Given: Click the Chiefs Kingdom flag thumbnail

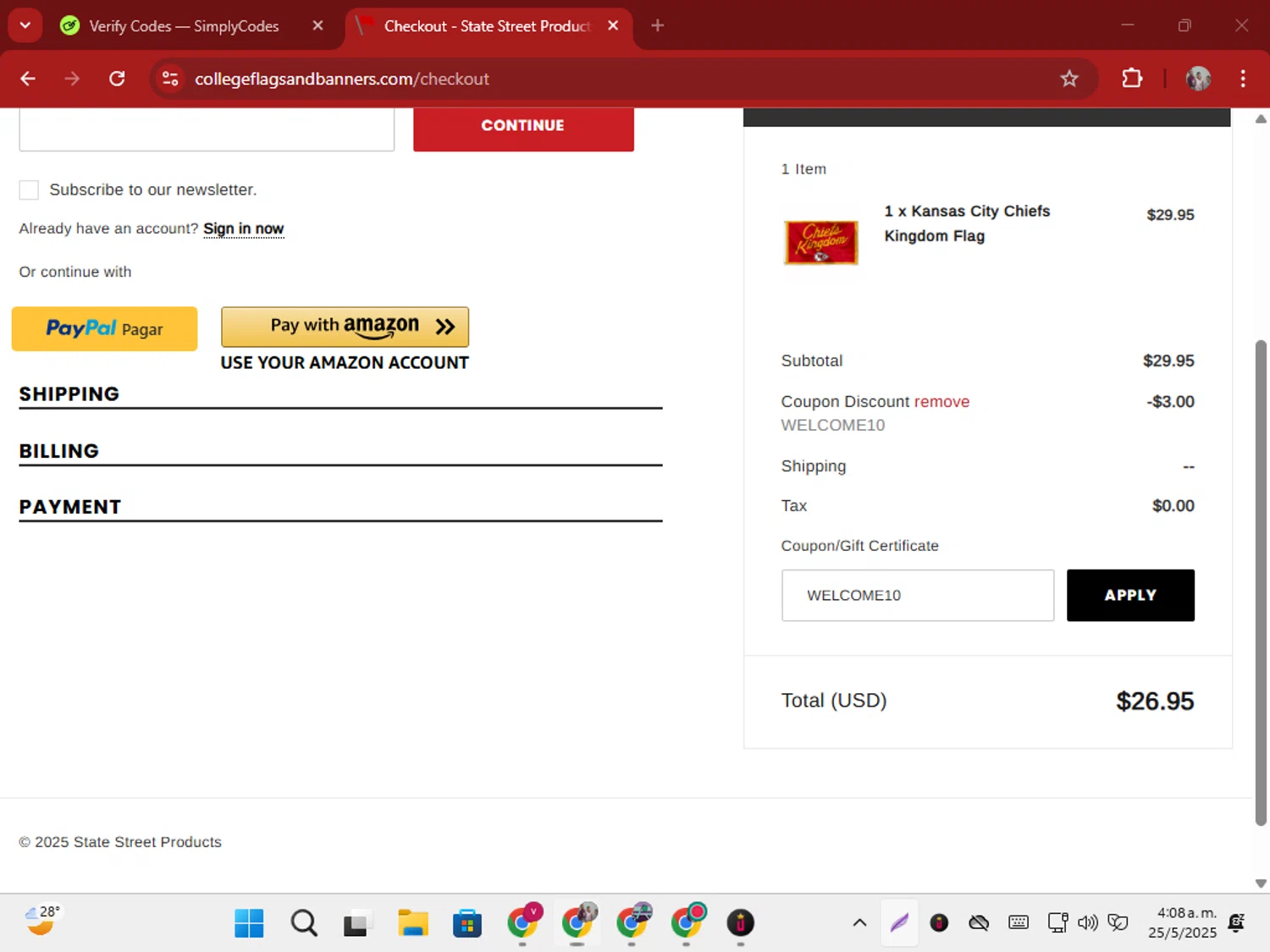Looking at the screenshot, I should [x=820, y=242].
